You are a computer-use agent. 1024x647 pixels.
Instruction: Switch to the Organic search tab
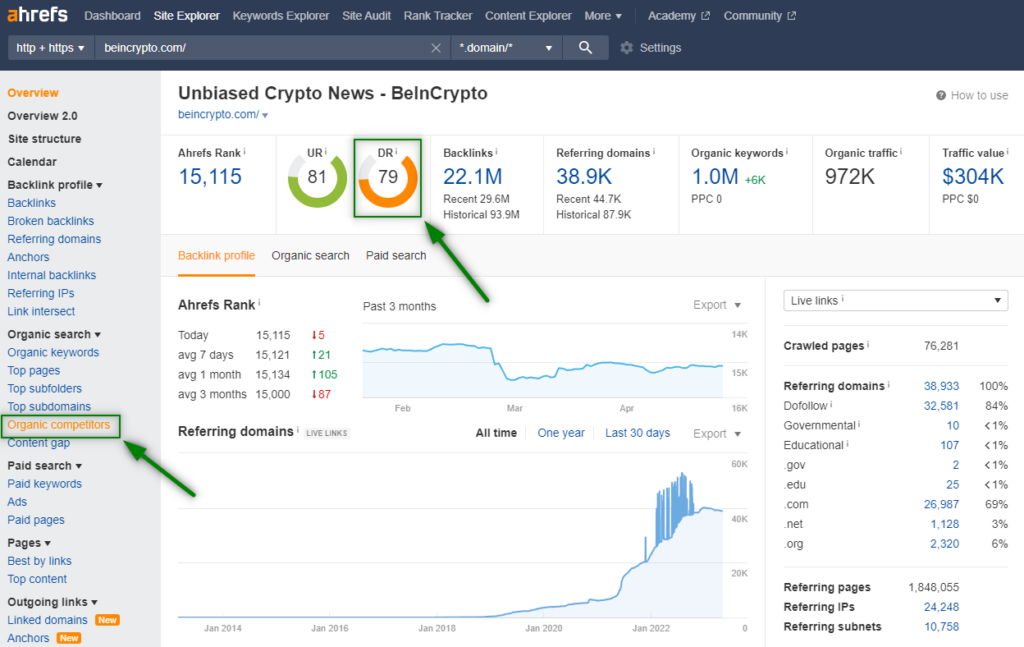(x=310, y=256)
